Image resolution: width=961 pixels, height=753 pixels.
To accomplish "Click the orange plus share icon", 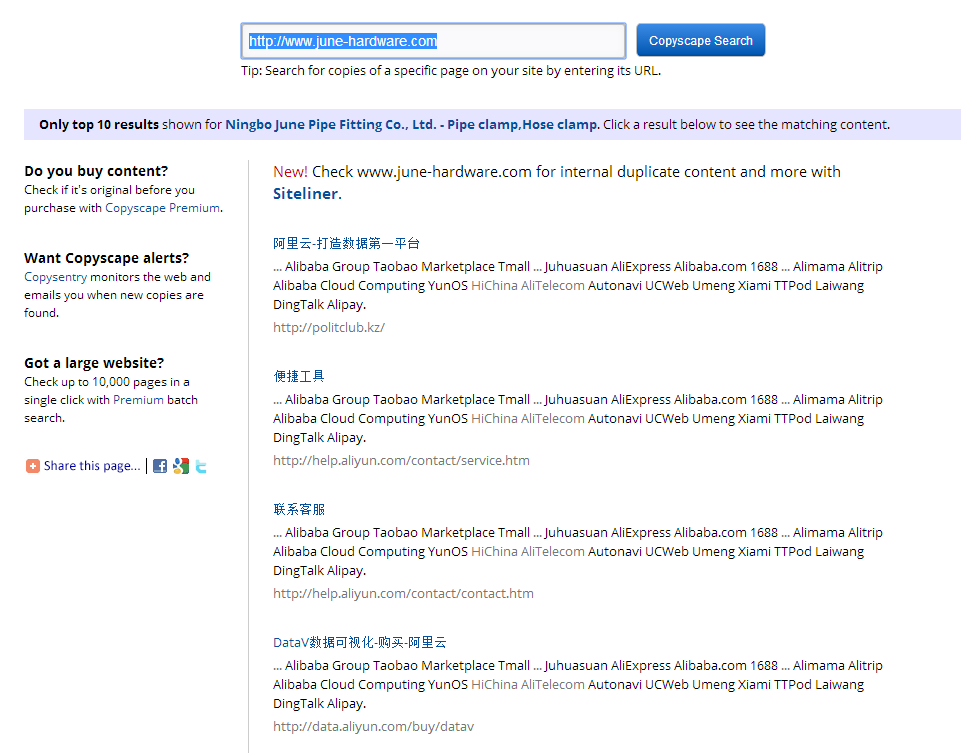I will click(x=32, y=466).
